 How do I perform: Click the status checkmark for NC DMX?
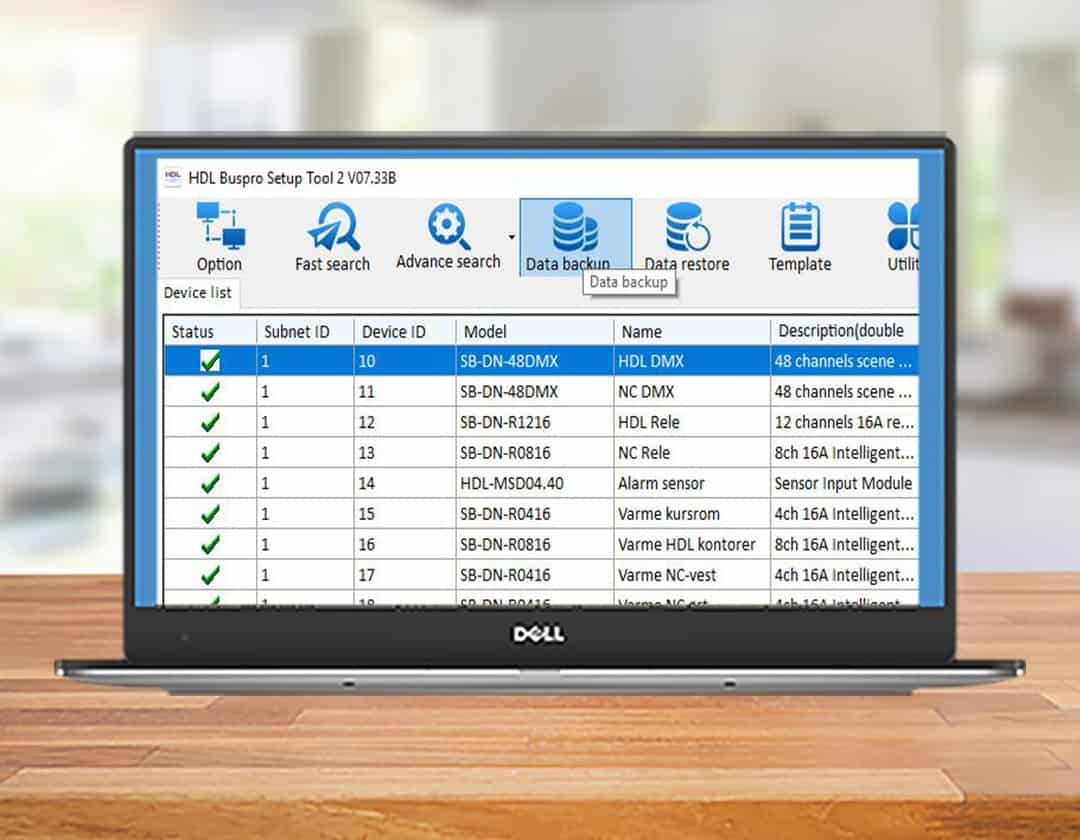(x=210, y=392)
